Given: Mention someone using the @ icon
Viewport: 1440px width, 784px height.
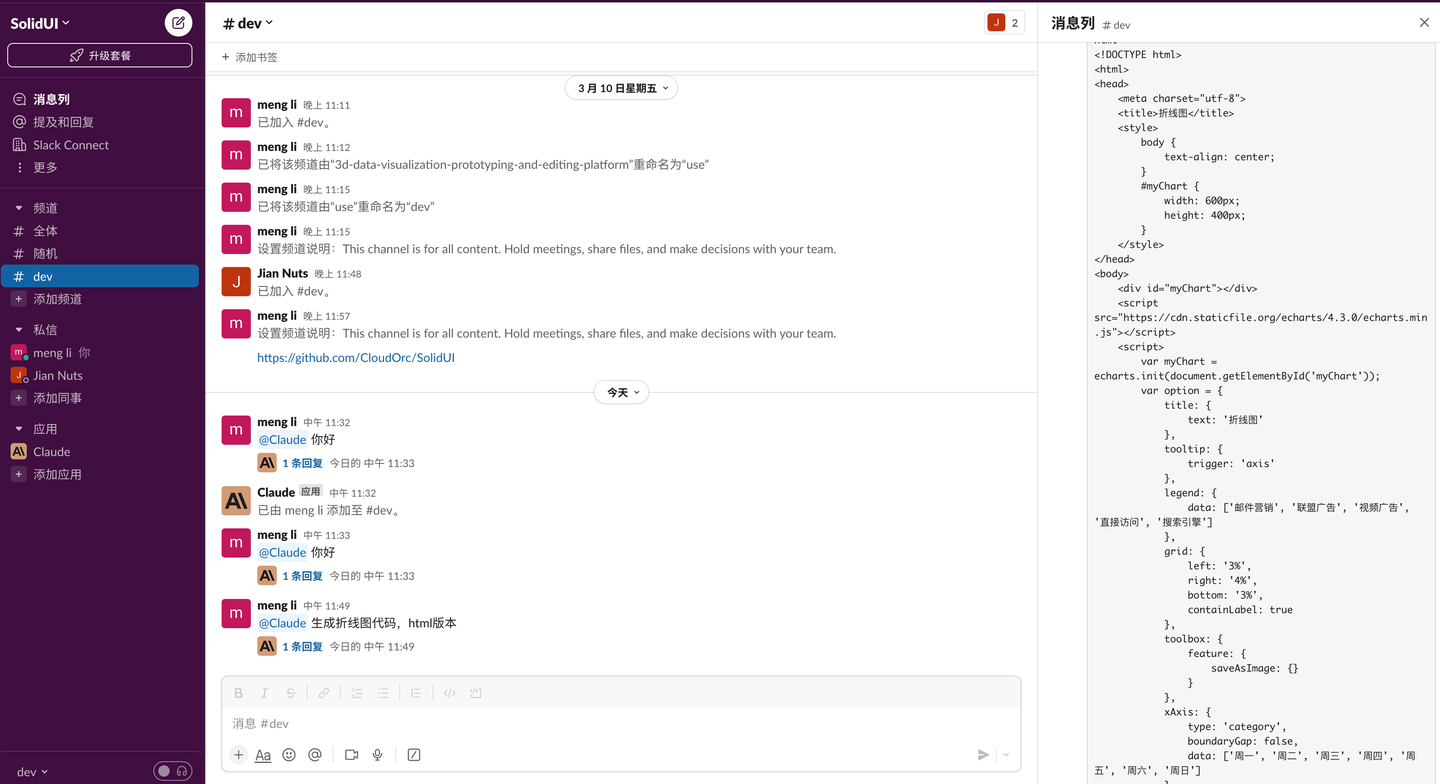Looking at the screenshot, I should (315, 755).
